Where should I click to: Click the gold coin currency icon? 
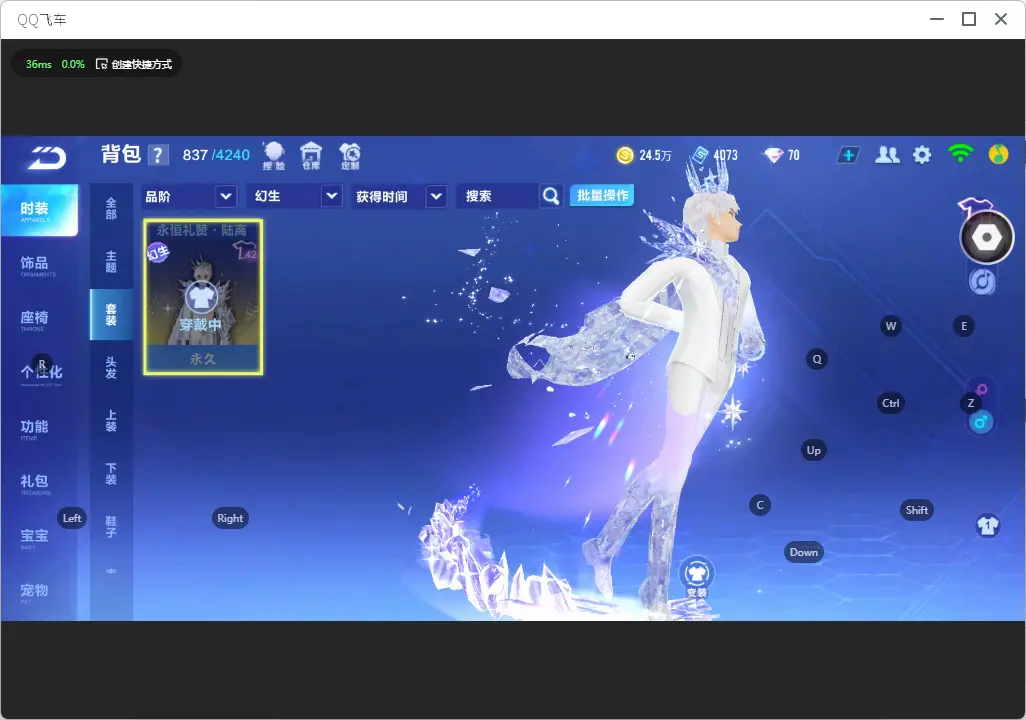[625, 155]
